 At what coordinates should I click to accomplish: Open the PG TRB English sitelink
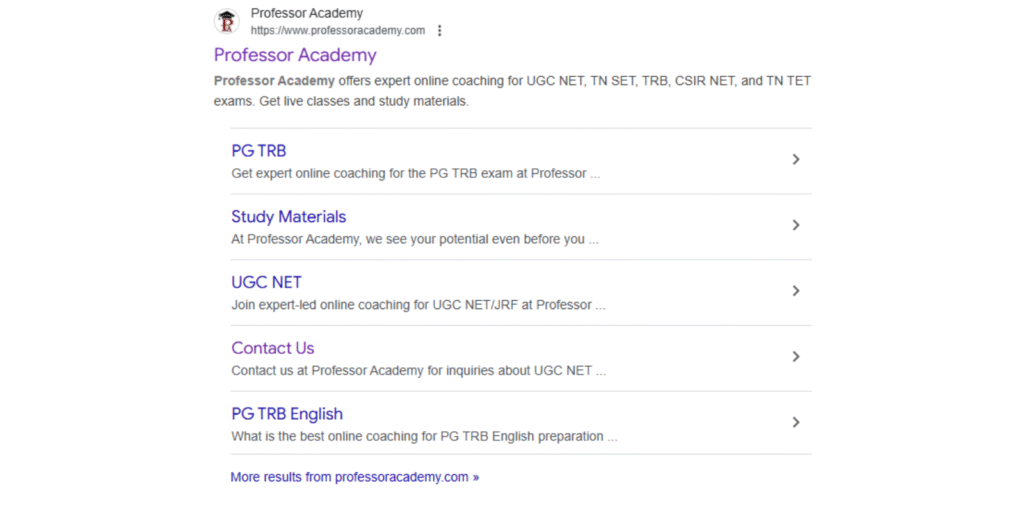[x=286, y=414]
